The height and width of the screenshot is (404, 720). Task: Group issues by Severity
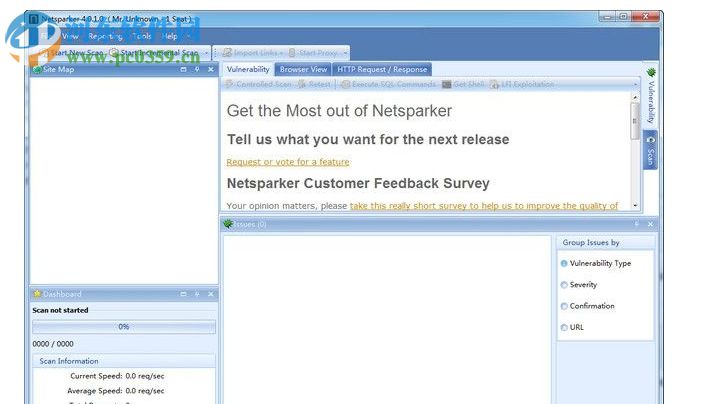tap(579, 285)
